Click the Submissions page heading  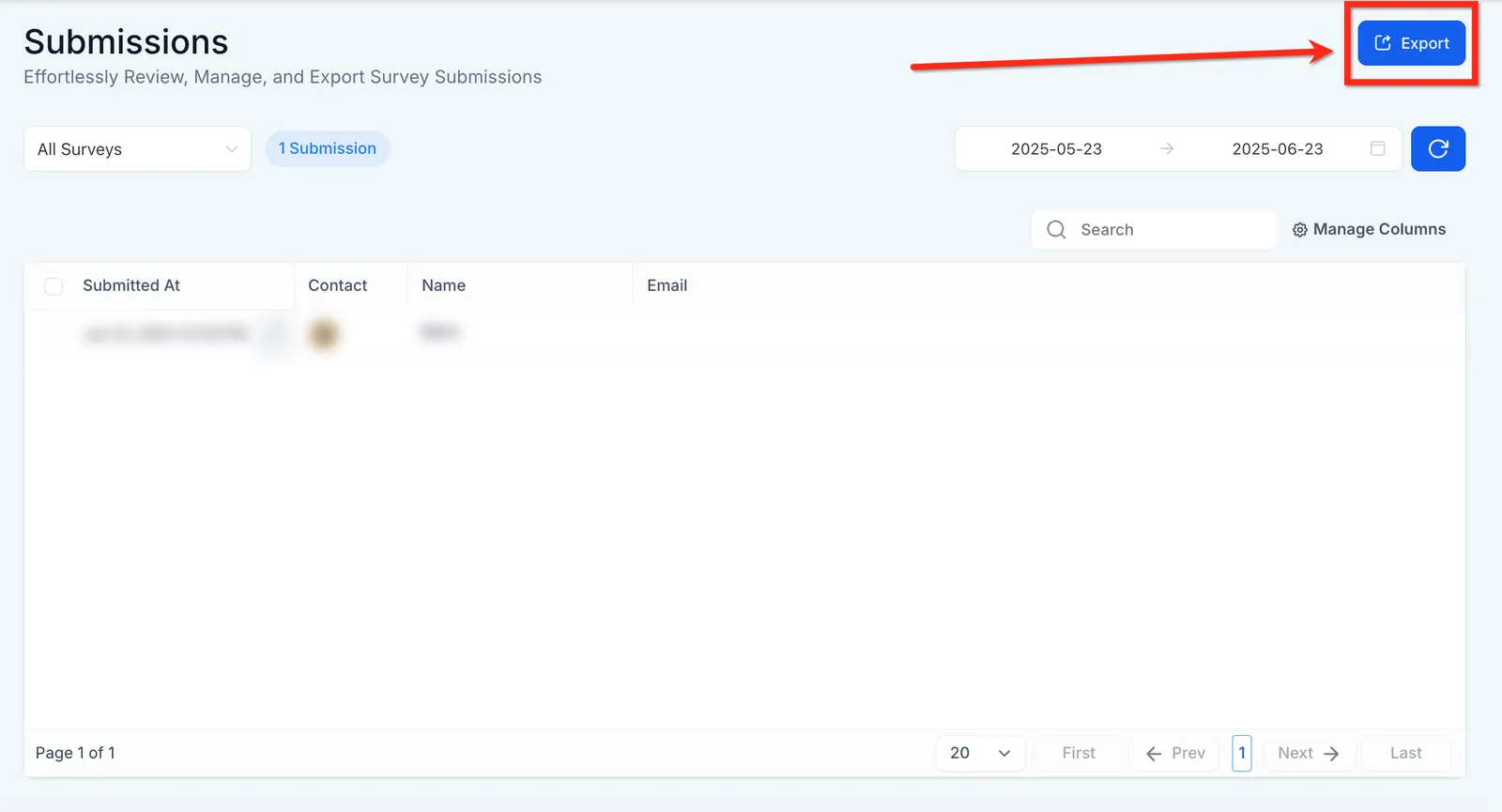pyautogui.click(x=126, y=41)
